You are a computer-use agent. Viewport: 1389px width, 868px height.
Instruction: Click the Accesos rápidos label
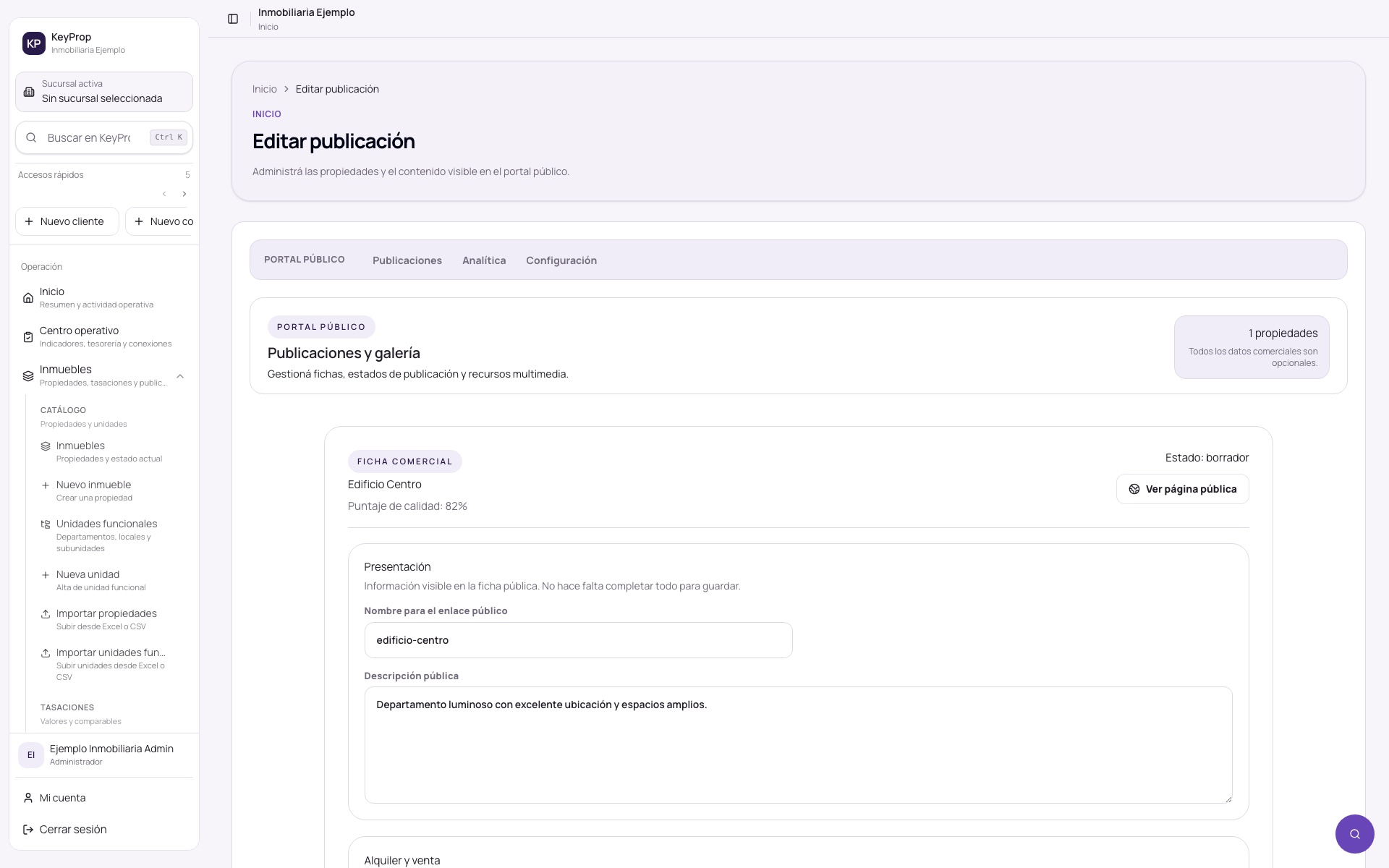(51, 175)
